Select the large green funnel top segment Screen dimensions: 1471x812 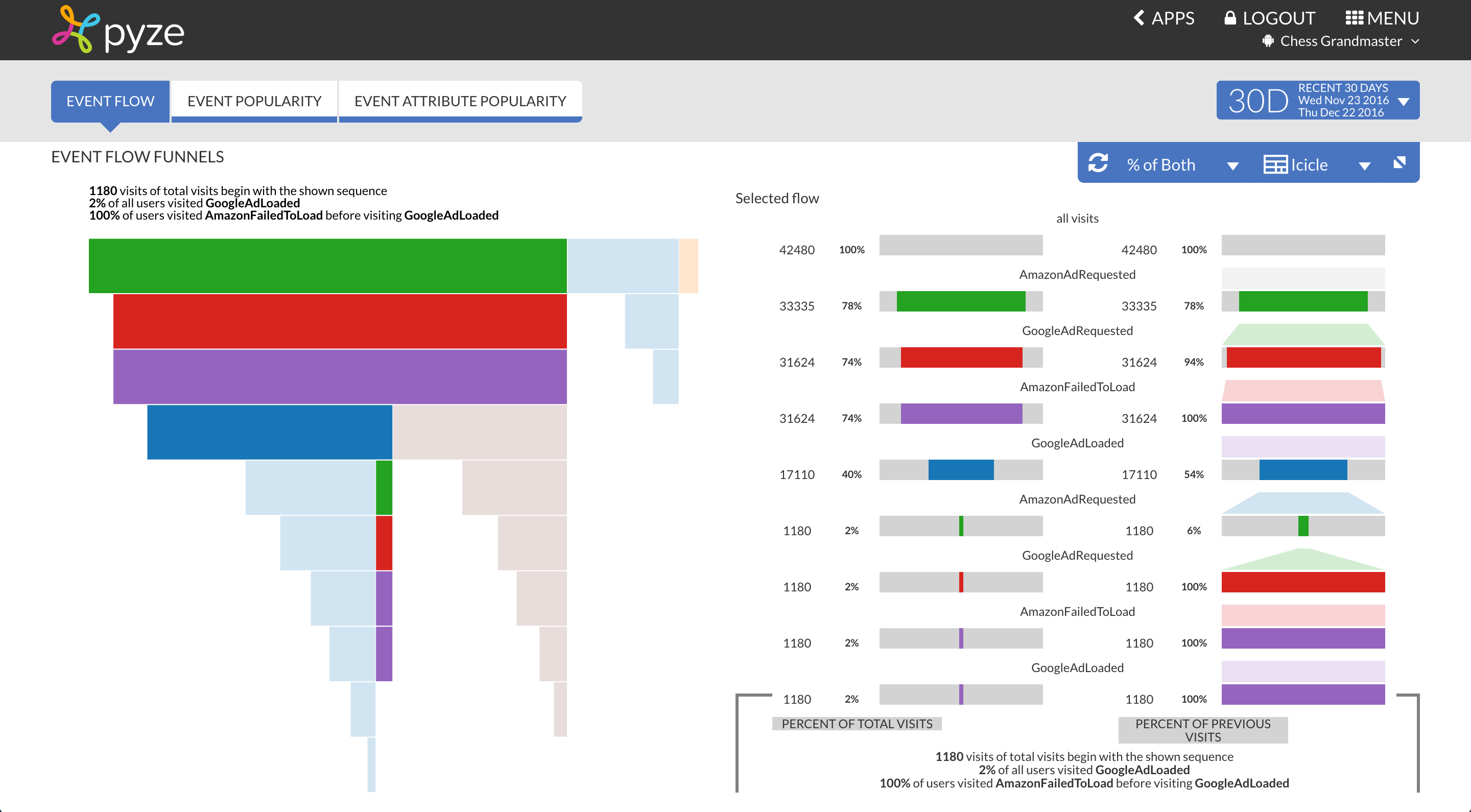[327, 266]
